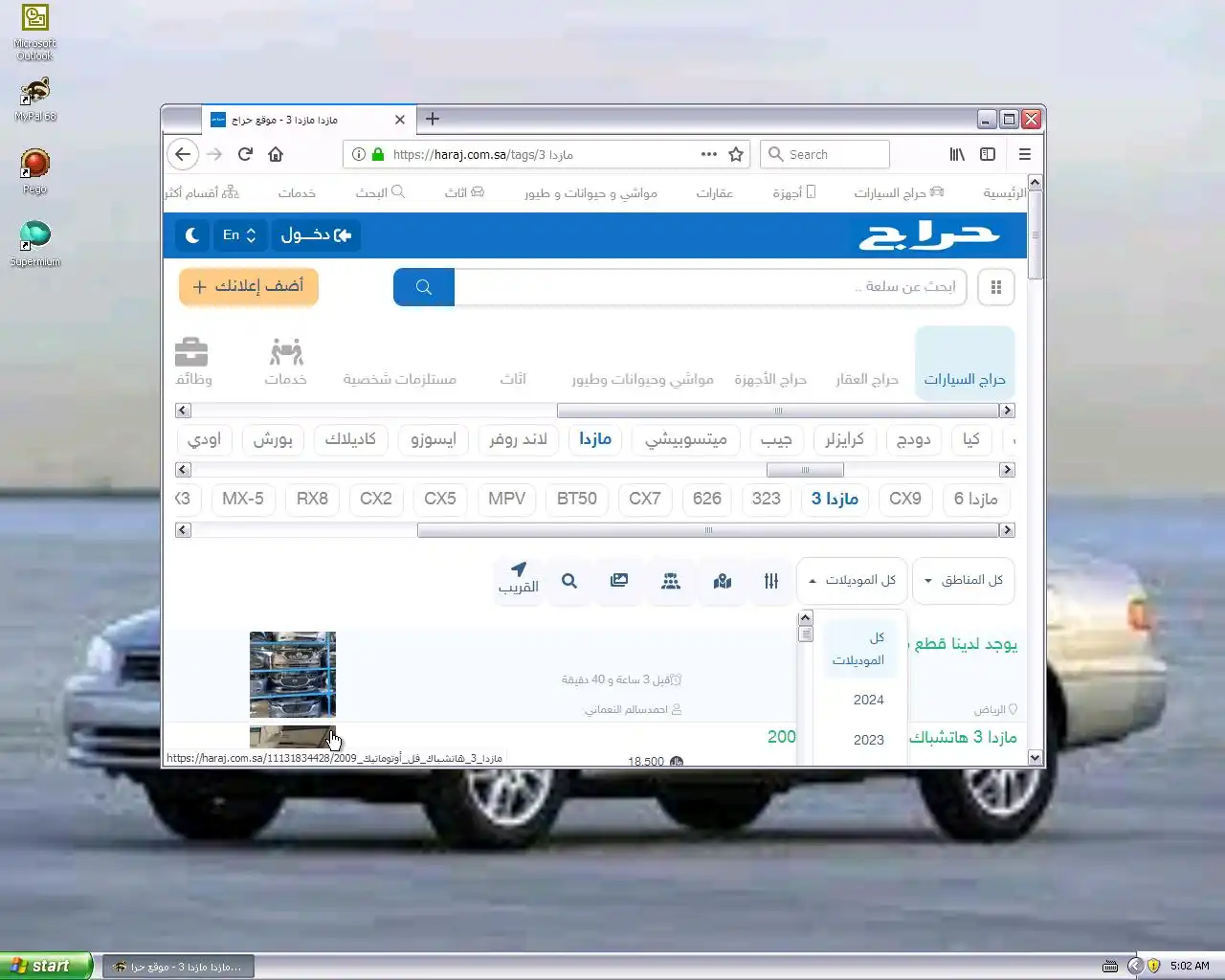Click the images-only filter icon
Screen dimensions: 1225x980
[619, 581]
